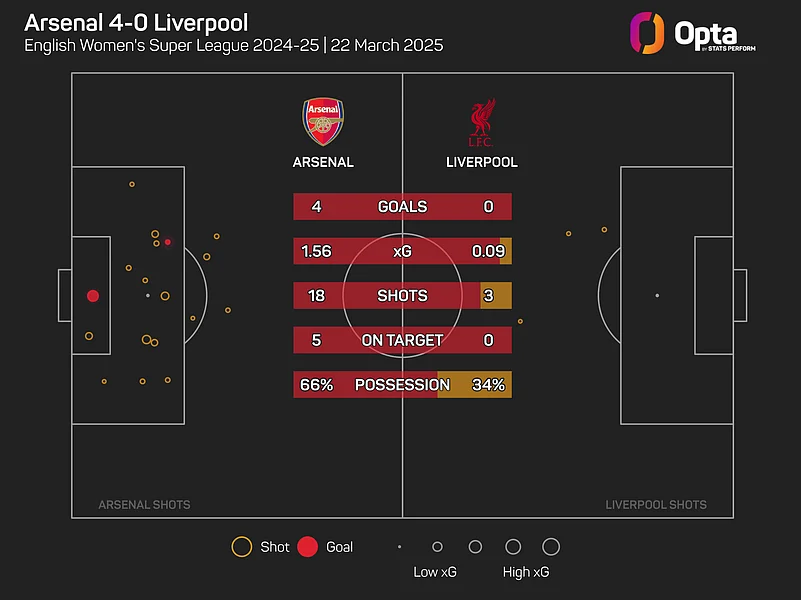
Task: Click the LIVERPOOL SHOTS label
Action: tap(656, 505)
